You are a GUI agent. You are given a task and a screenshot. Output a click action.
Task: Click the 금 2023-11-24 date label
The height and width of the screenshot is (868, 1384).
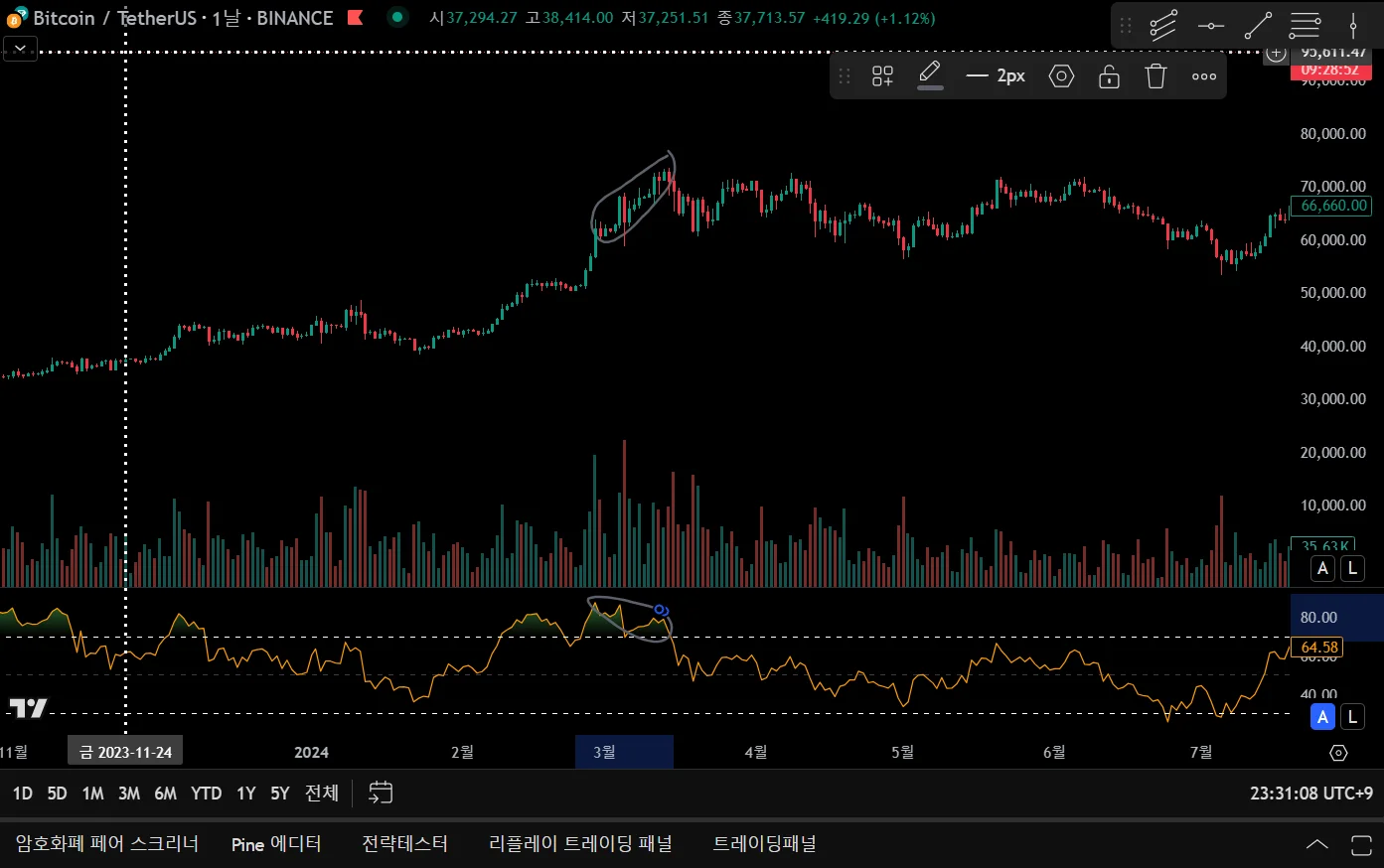coord(125,752)
